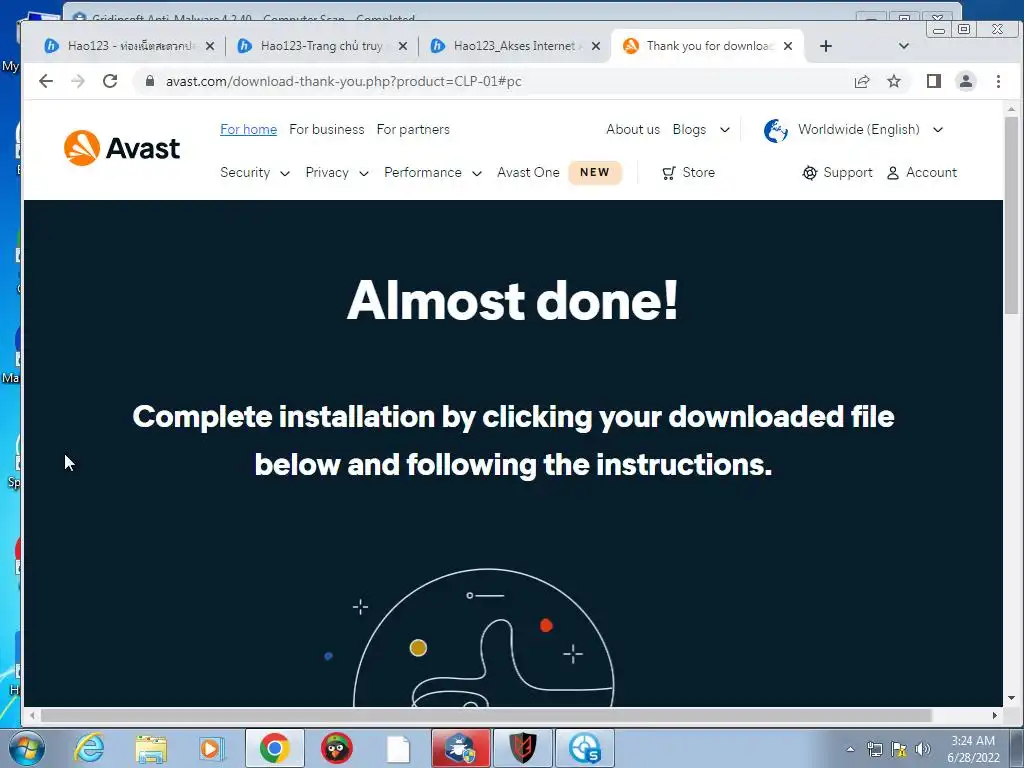Screen dimensions: 1024x768
Task: Go back using the browser back arrow
Action: [x=46, y=81]
